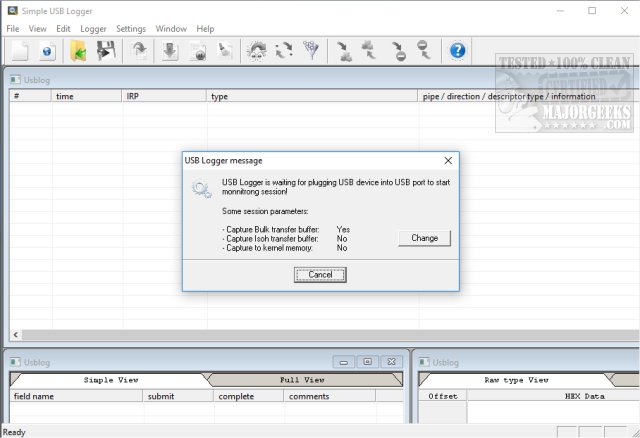The image size is (640, 438).
Task: Click the circular refresh arrows icon
Action: (x=284, y=51)
